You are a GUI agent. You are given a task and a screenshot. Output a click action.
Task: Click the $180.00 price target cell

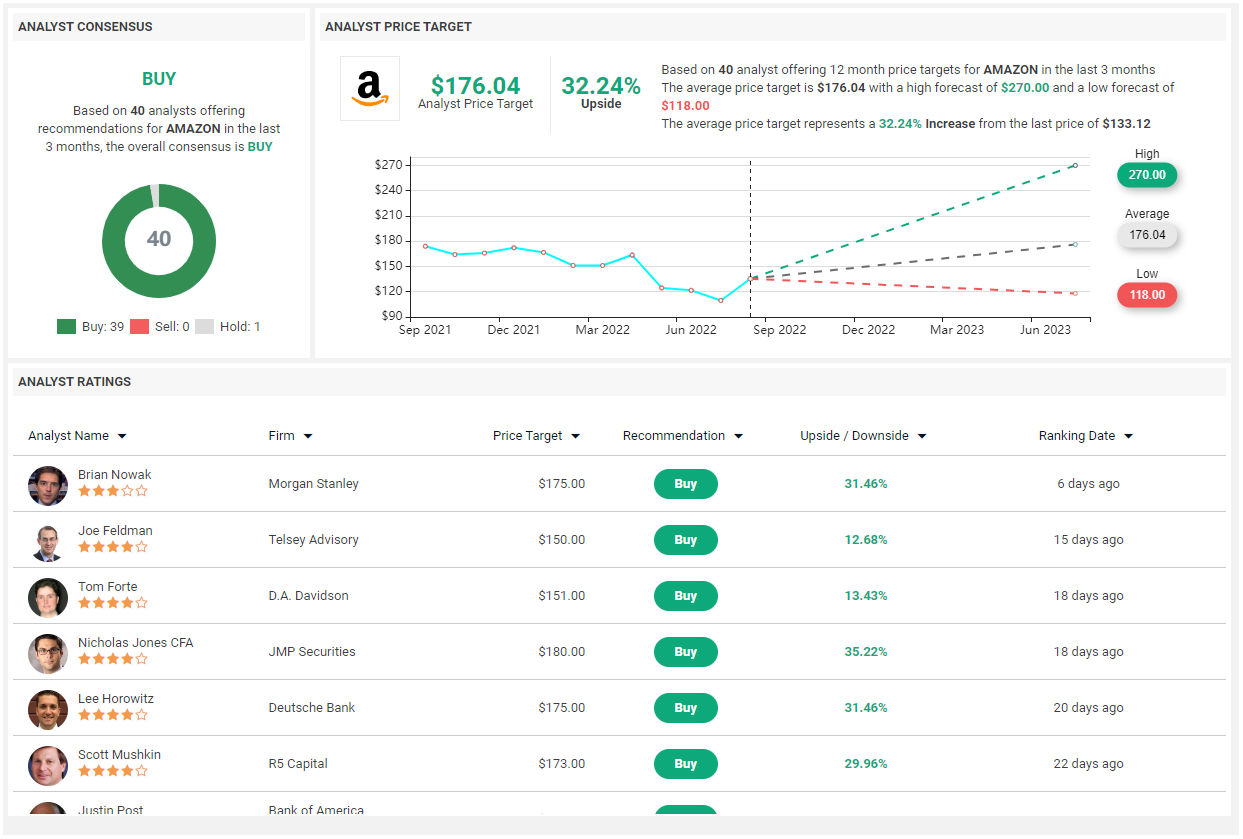coord(562,652)
